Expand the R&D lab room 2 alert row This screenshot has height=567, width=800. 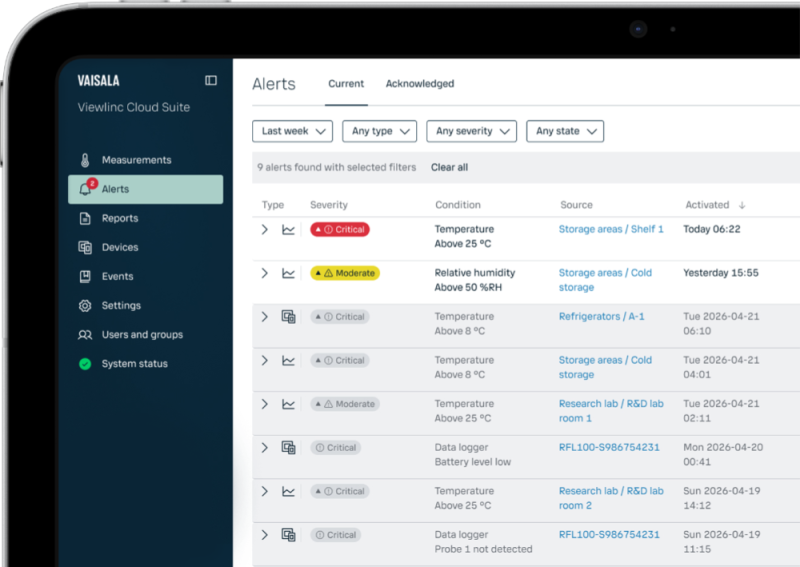264,491
